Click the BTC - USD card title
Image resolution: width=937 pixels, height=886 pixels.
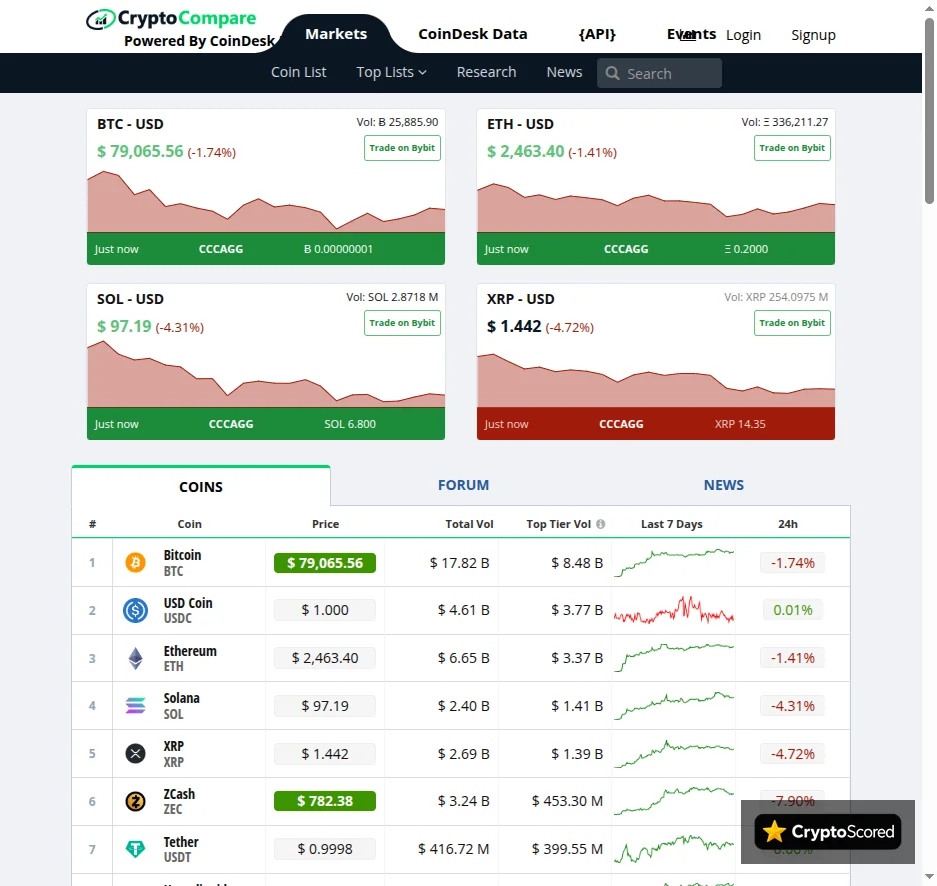pos(130,124)
